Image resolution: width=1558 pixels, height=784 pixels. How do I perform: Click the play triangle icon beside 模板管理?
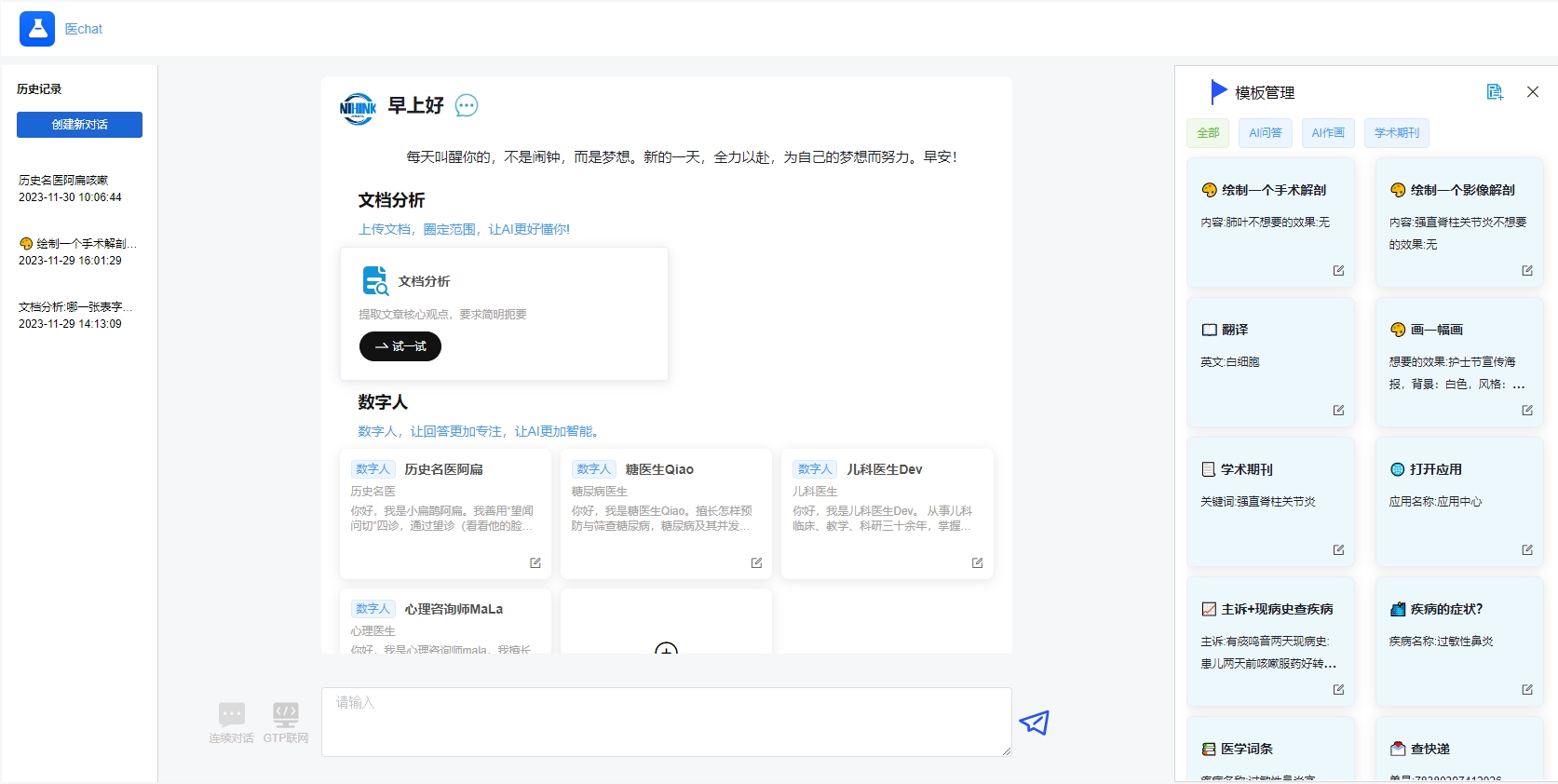[x=1218, y=91]
